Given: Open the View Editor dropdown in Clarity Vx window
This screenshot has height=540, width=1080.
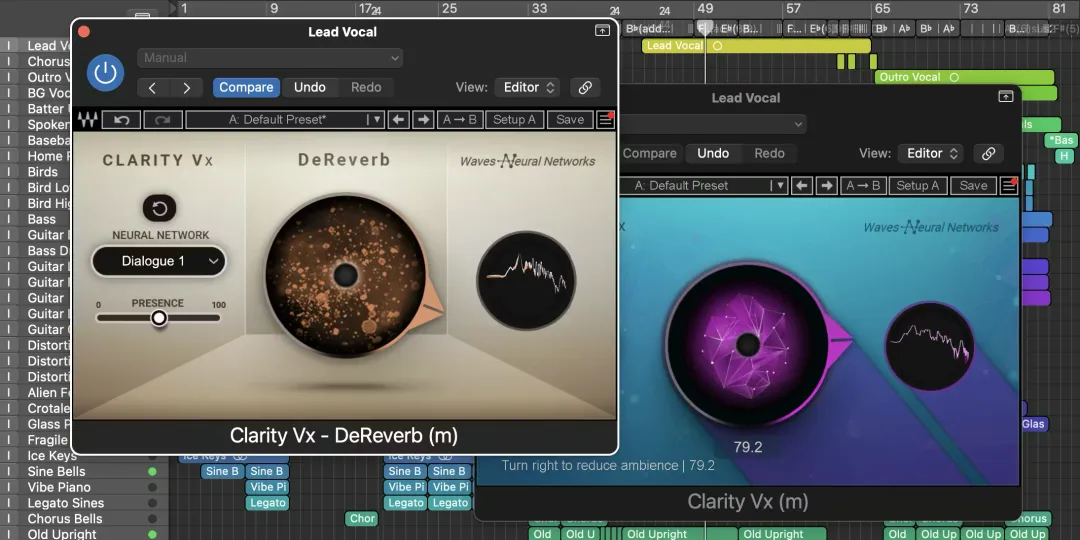Looking at the screenshot, I should click(x=931, y=154).
